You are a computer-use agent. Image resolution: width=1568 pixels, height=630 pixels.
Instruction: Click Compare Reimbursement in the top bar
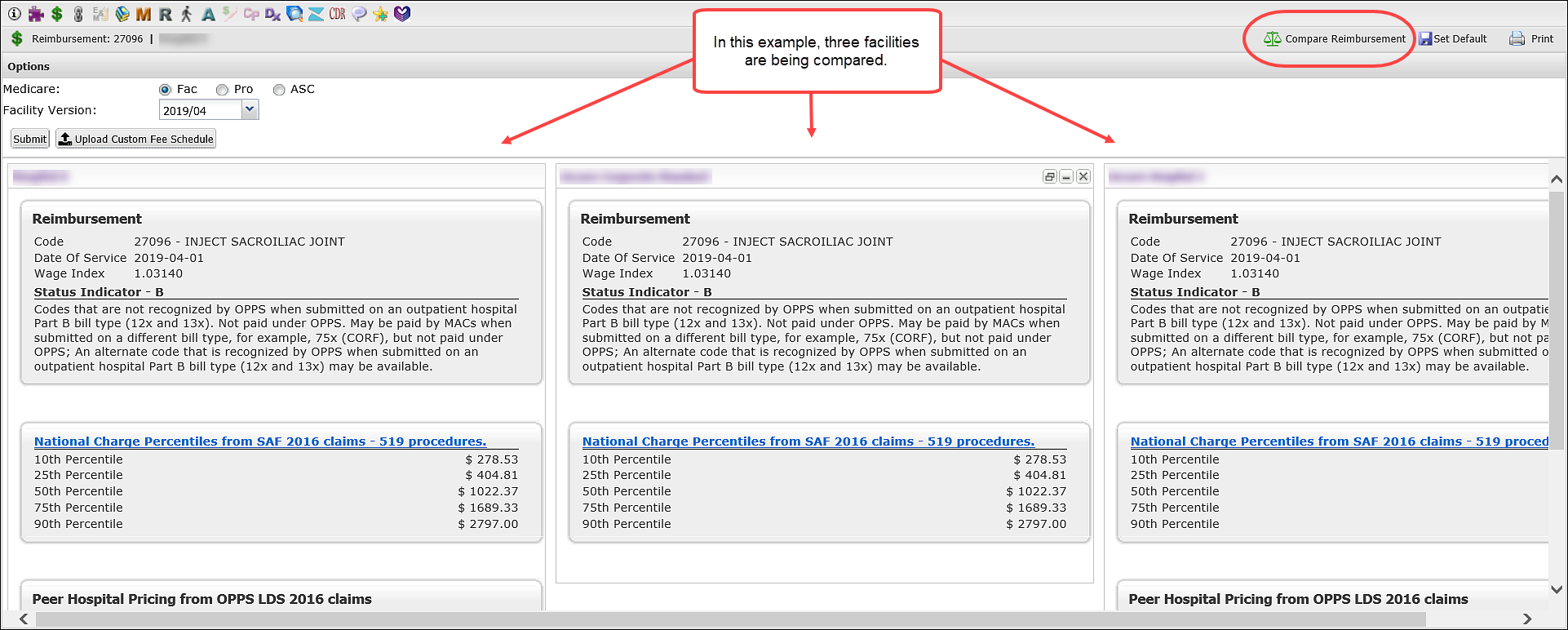pos(1335,38)
